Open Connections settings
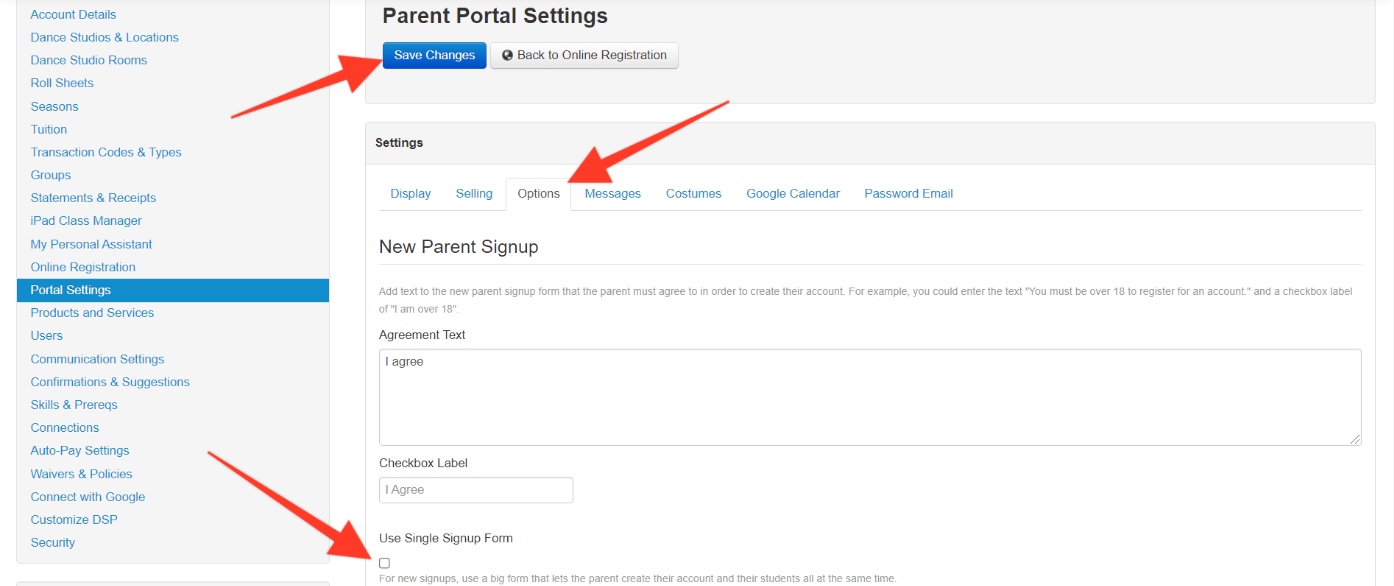The width and height of the screenshot is (1394, 586). coord(65,428)
